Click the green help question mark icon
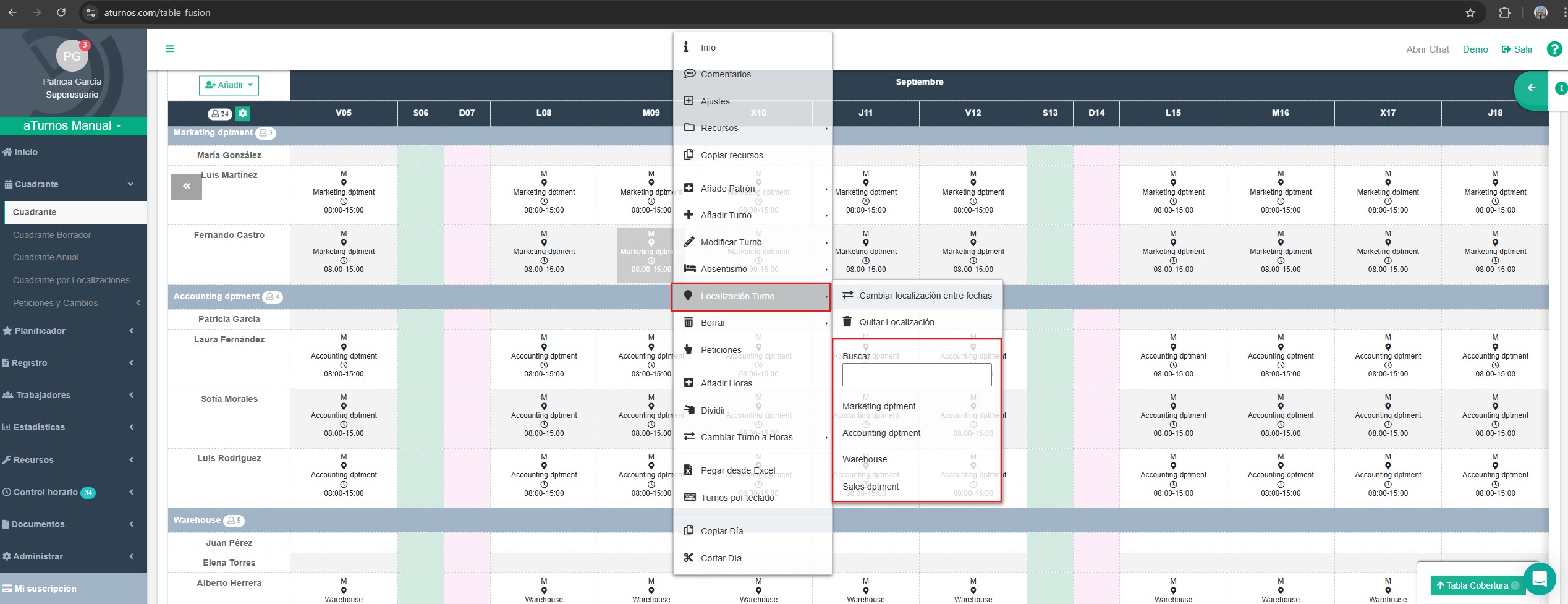This screenshot has width=1568, height=604. (1554, 49)
